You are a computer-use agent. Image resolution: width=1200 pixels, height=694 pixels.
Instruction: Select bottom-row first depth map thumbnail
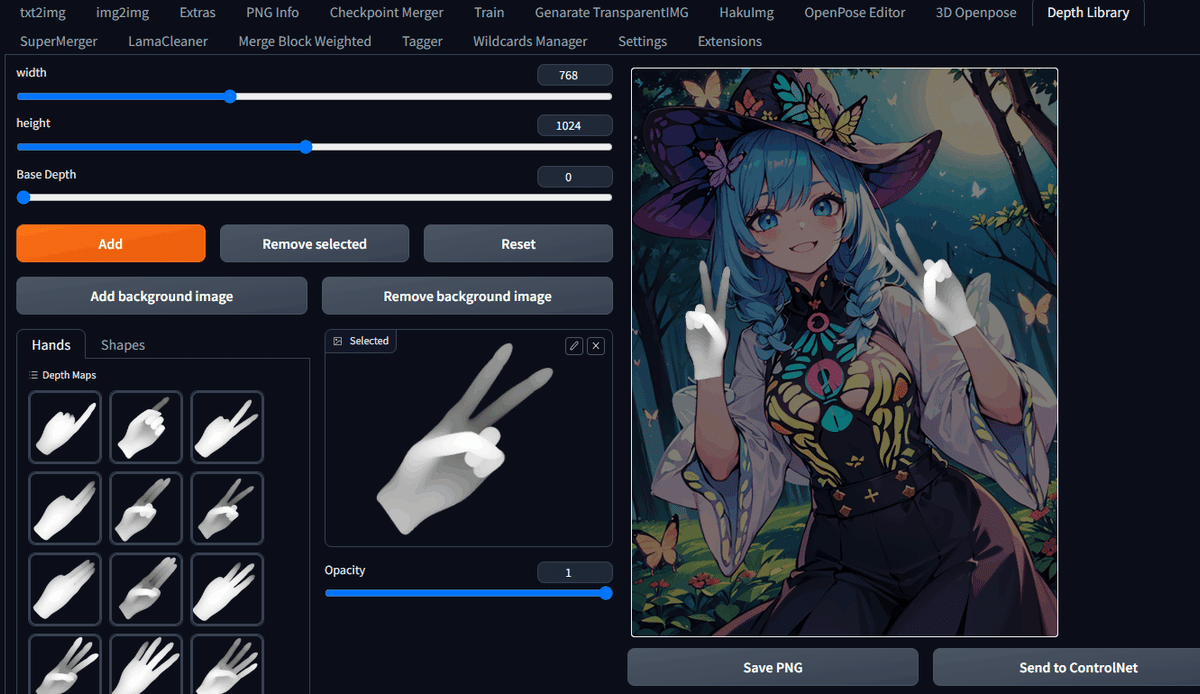(65, 664)
